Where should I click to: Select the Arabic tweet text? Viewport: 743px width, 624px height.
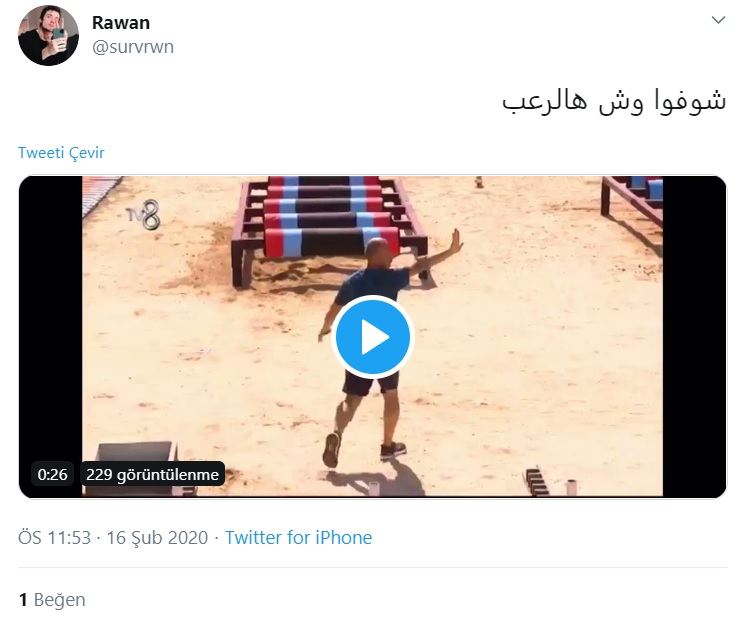pyautogui.click(x=614, y=101)
